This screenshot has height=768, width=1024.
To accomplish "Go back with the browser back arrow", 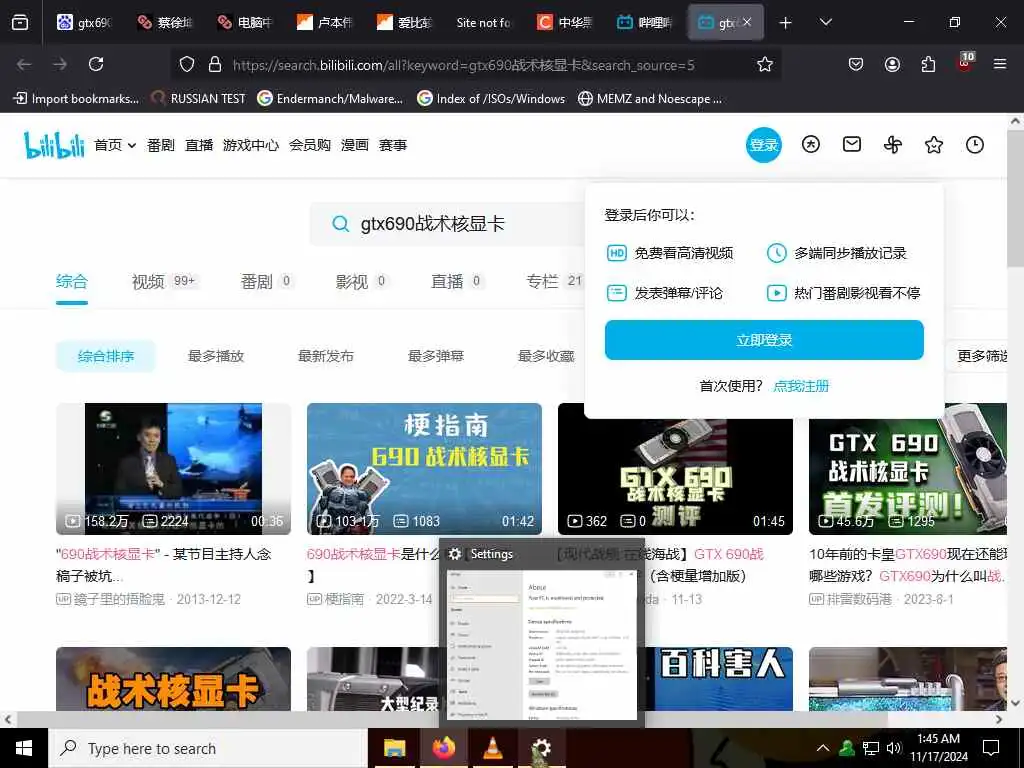I will click(24, 64).
